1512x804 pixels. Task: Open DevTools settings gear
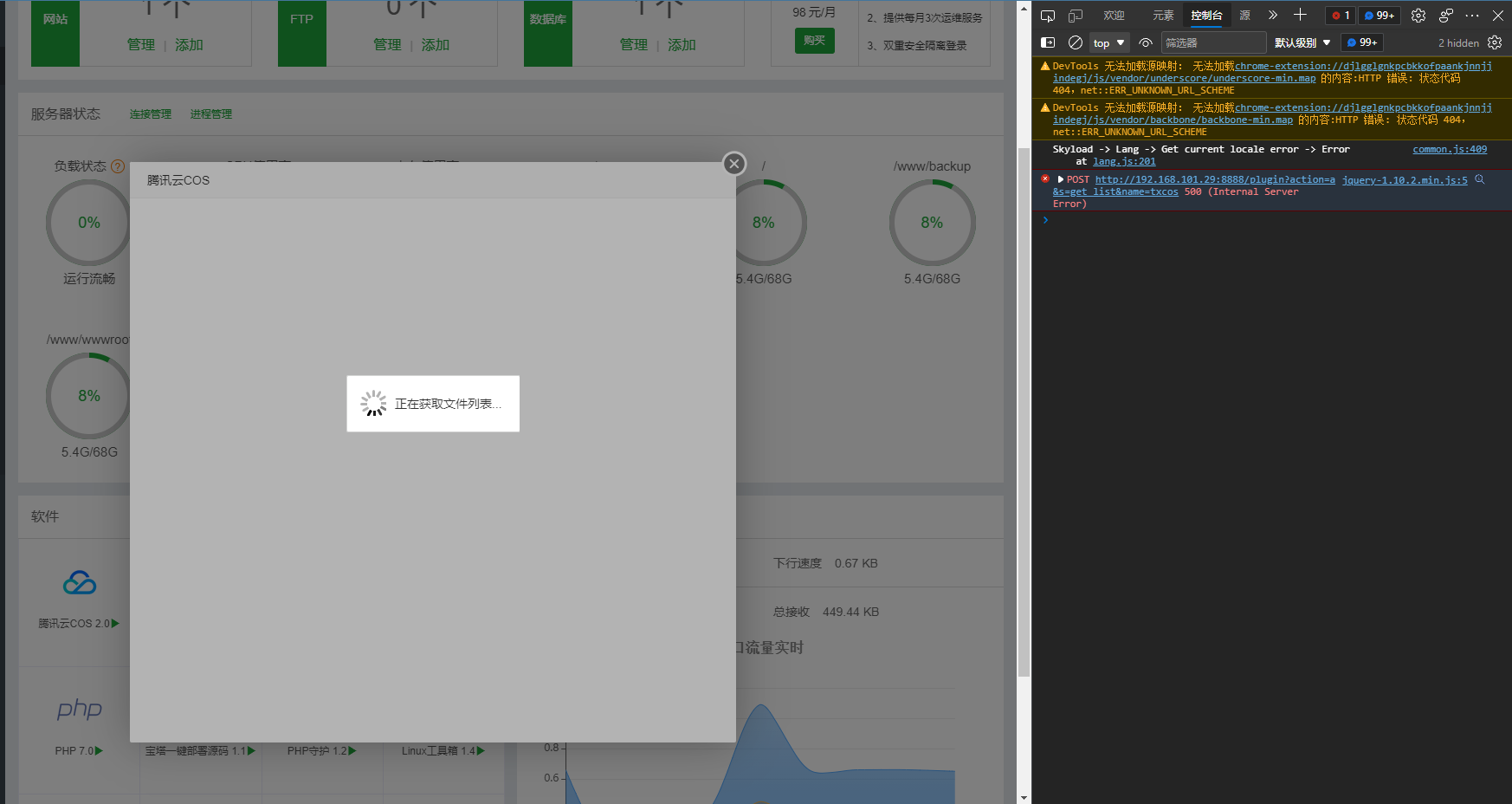pyautogui.click(x=1418, y=16)
